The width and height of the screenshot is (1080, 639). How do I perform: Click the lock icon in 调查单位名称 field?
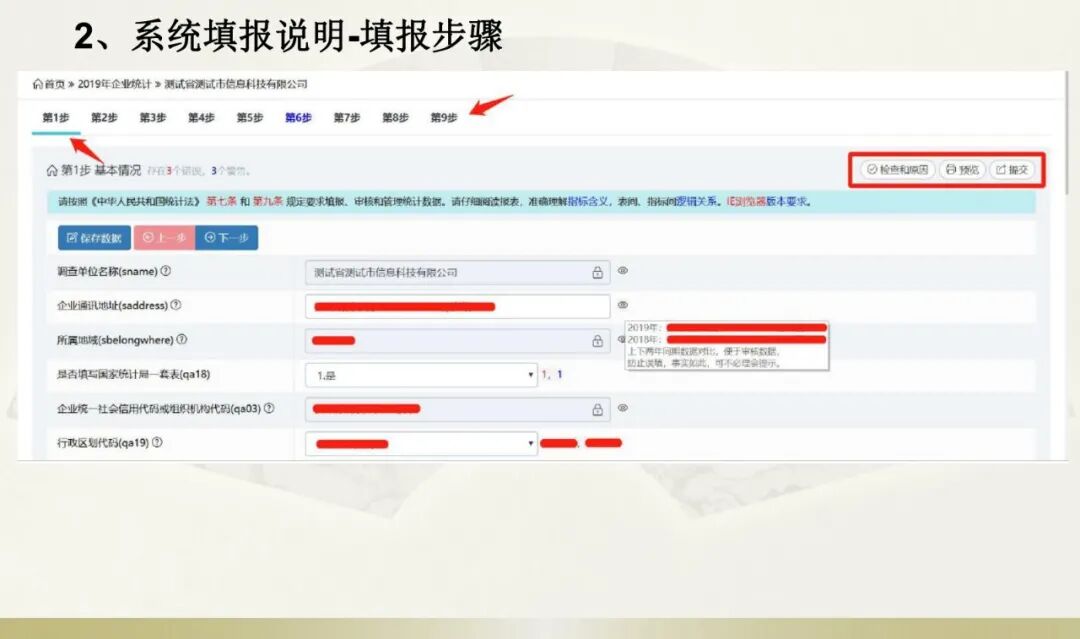click(597, 273)
